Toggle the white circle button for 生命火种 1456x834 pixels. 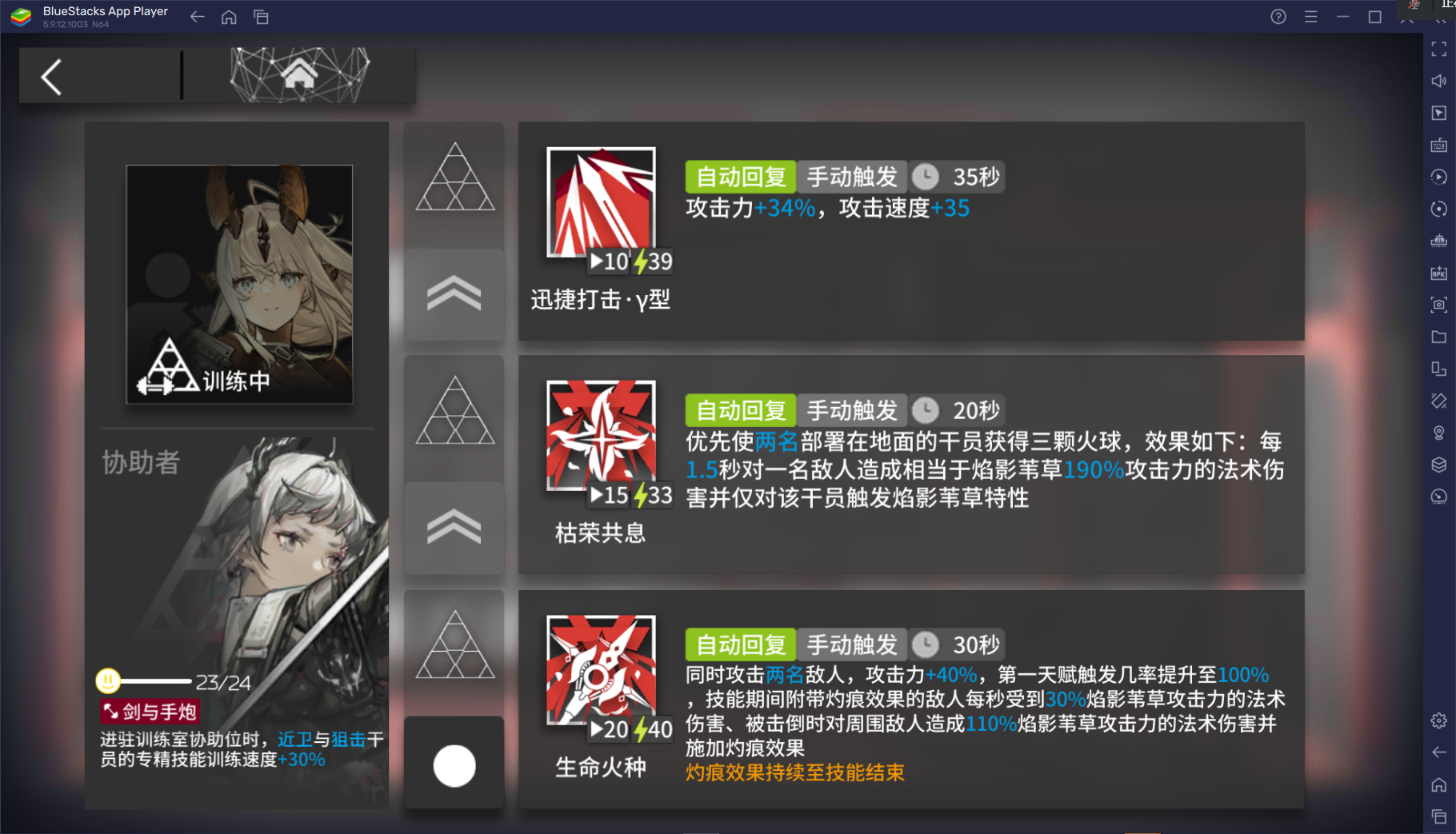[x=454, y=765]
